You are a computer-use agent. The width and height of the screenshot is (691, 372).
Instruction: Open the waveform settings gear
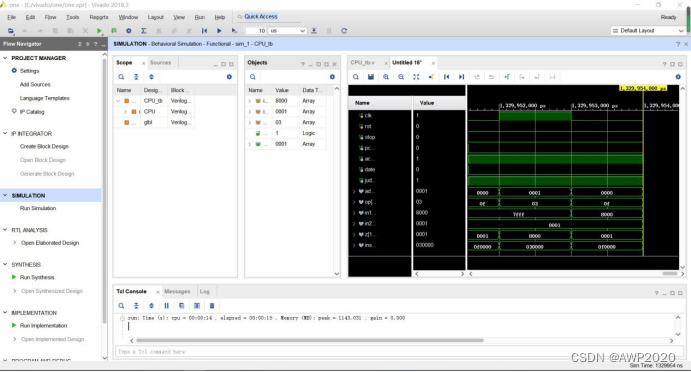pyautogui.click(x=678, y=77)
